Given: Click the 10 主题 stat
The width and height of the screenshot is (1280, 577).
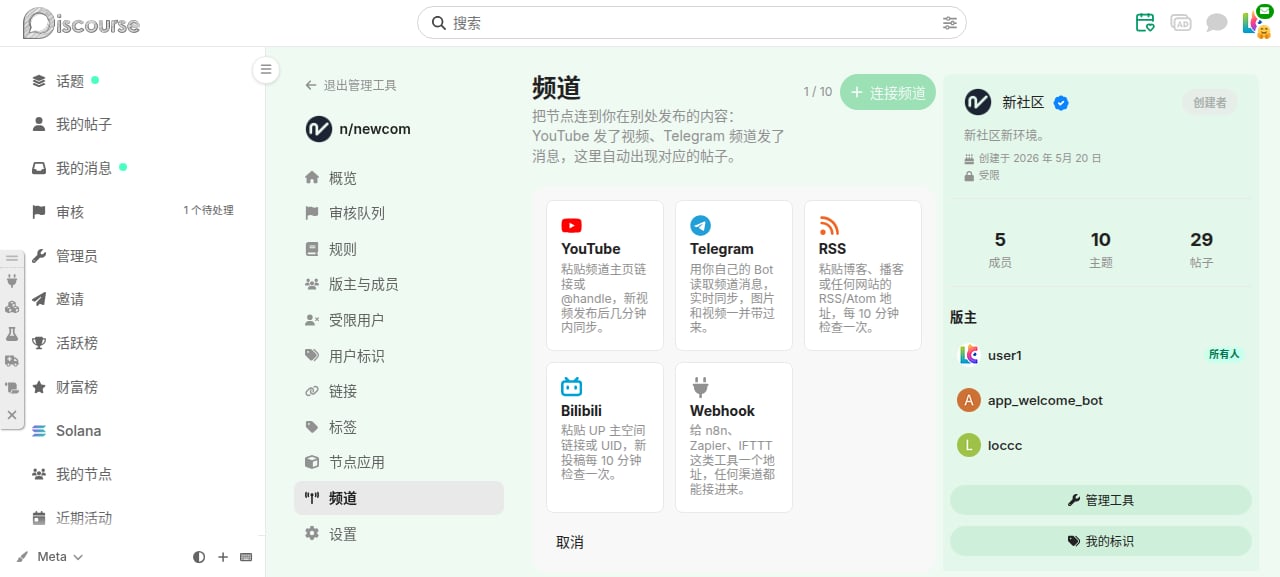Looking at the screenshot, I should coord(1100,249).
